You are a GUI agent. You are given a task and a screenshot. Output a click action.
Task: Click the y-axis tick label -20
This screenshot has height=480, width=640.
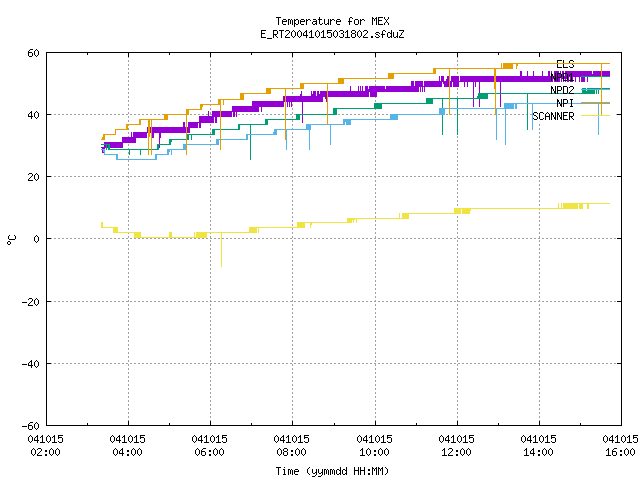click(x=31, y=302)
